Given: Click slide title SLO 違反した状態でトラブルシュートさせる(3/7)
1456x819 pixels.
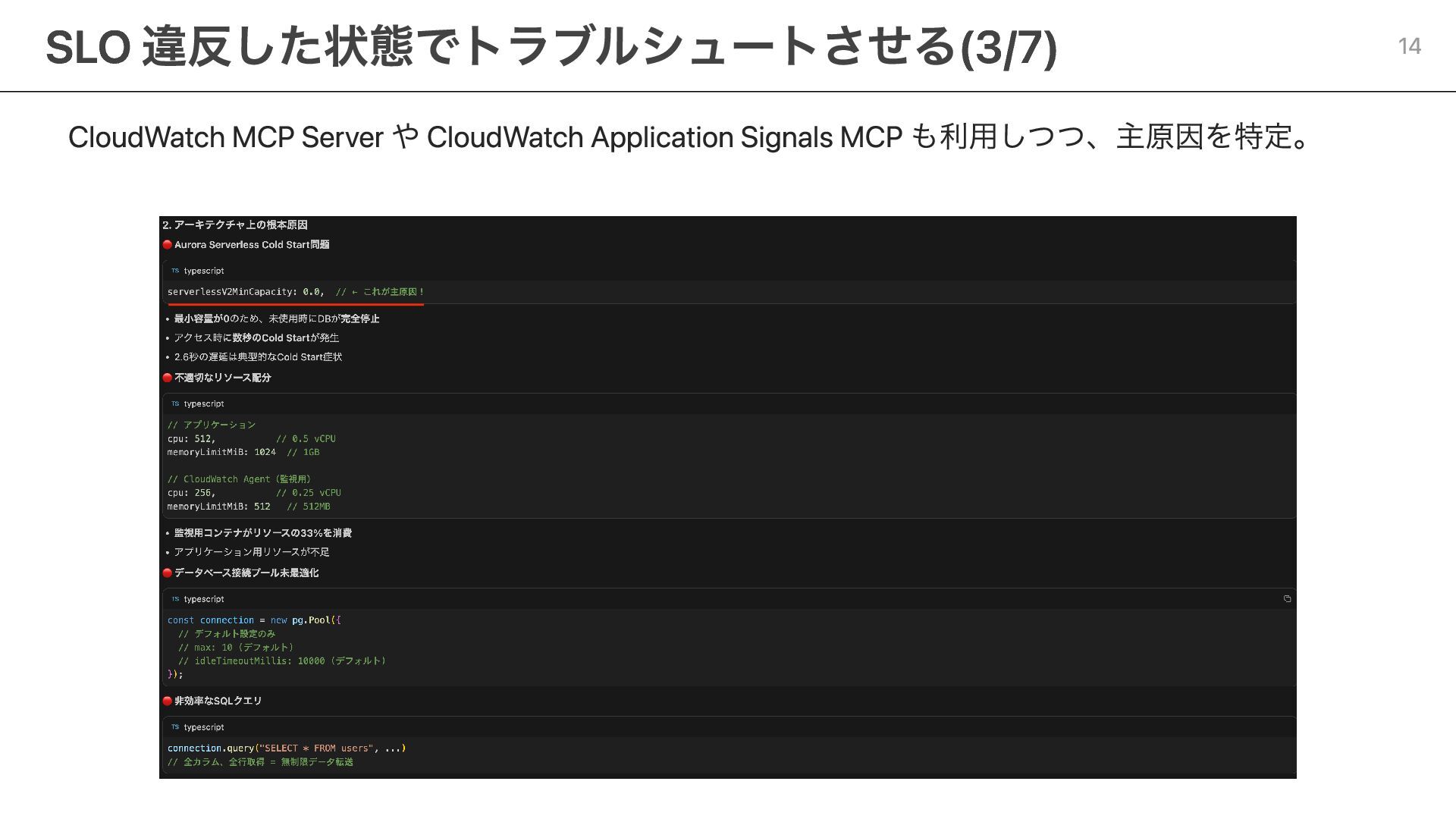Looking at the screenshot, I should click(x=551, y=45).
